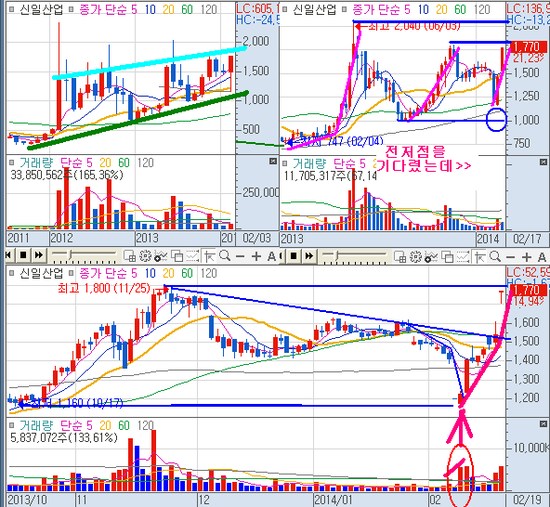Toggle 신일산업 legend square in top-left chart
The width and height of the screenshot is (550, 507).
pos(12,9)
